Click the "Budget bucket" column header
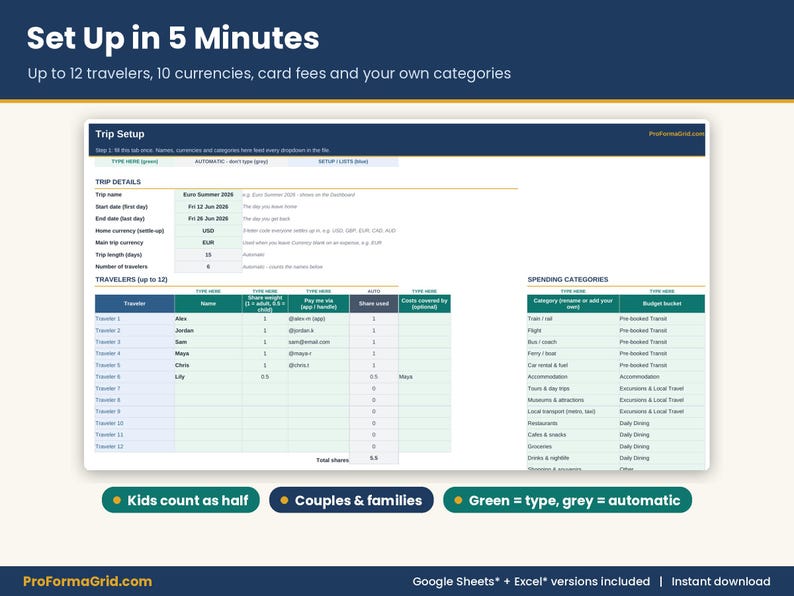Screen dimensions: 794x596 coord(662,304)
